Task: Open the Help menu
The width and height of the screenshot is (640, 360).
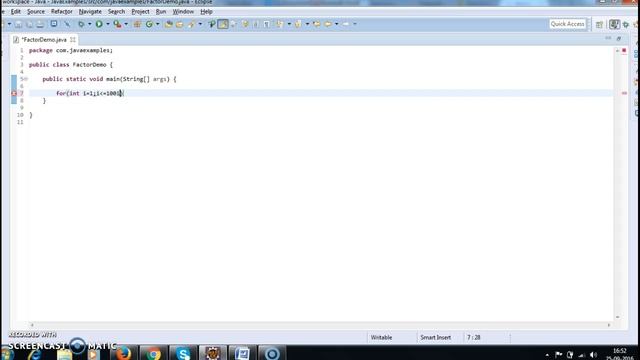Action: [206, 12]
